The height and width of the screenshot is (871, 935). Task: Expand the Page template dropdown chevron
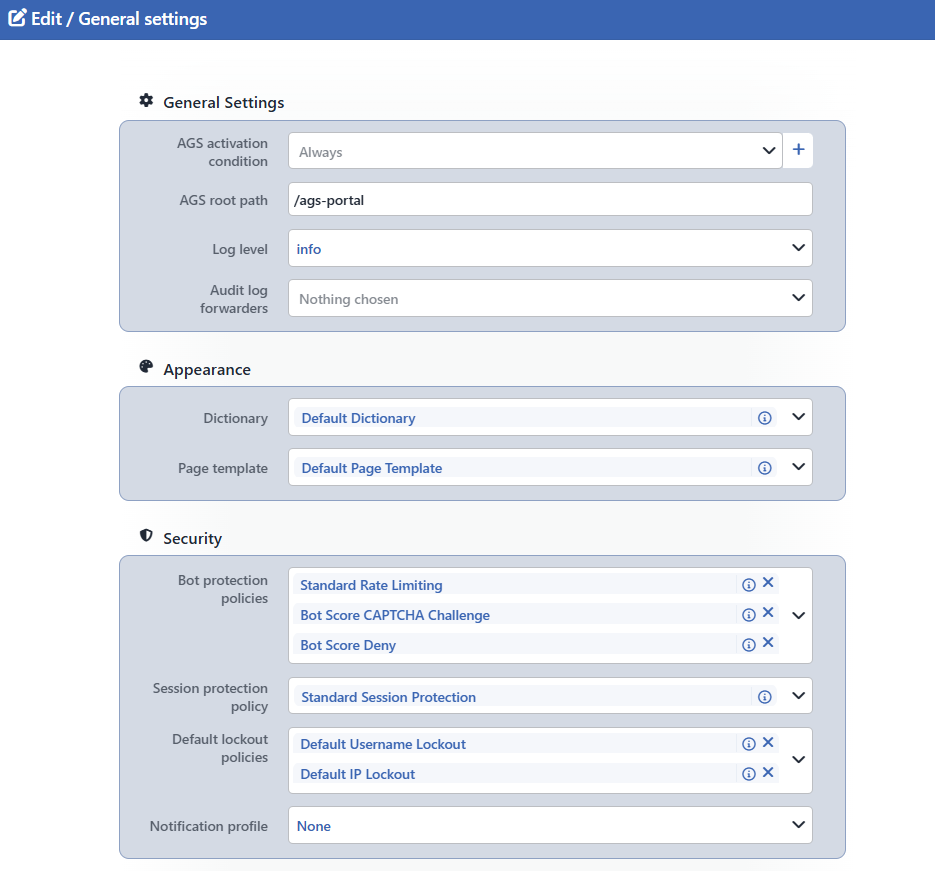[x=798, y=467]
